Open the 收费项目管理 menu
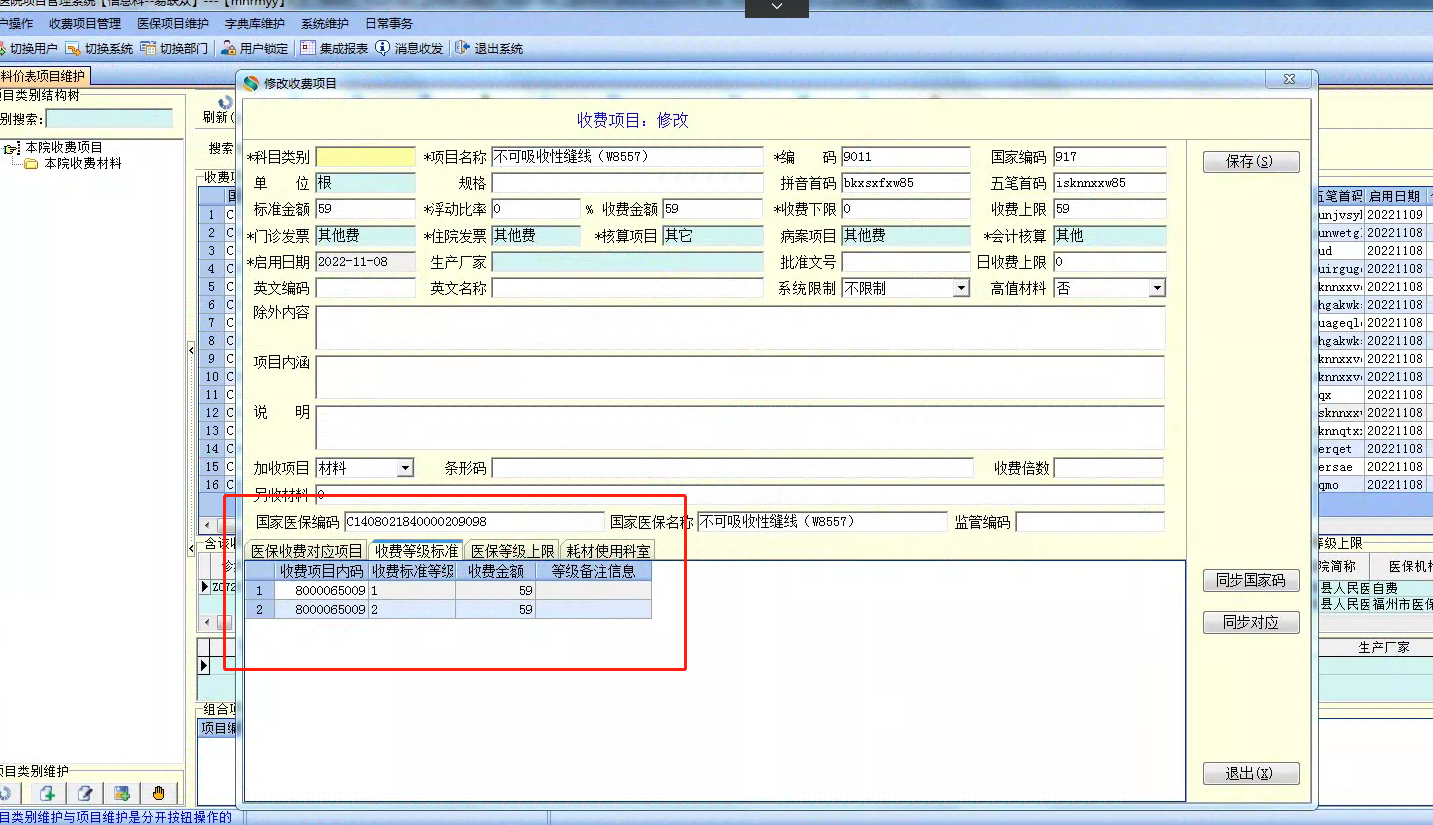 [x=84, y=23]
